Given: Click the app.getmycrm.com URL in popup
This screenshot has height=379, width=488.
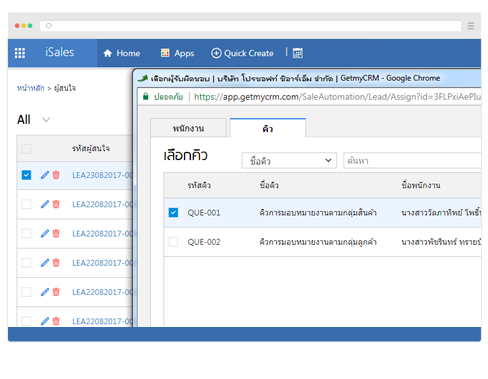Looking at the screenshot, I should [337, 97].
